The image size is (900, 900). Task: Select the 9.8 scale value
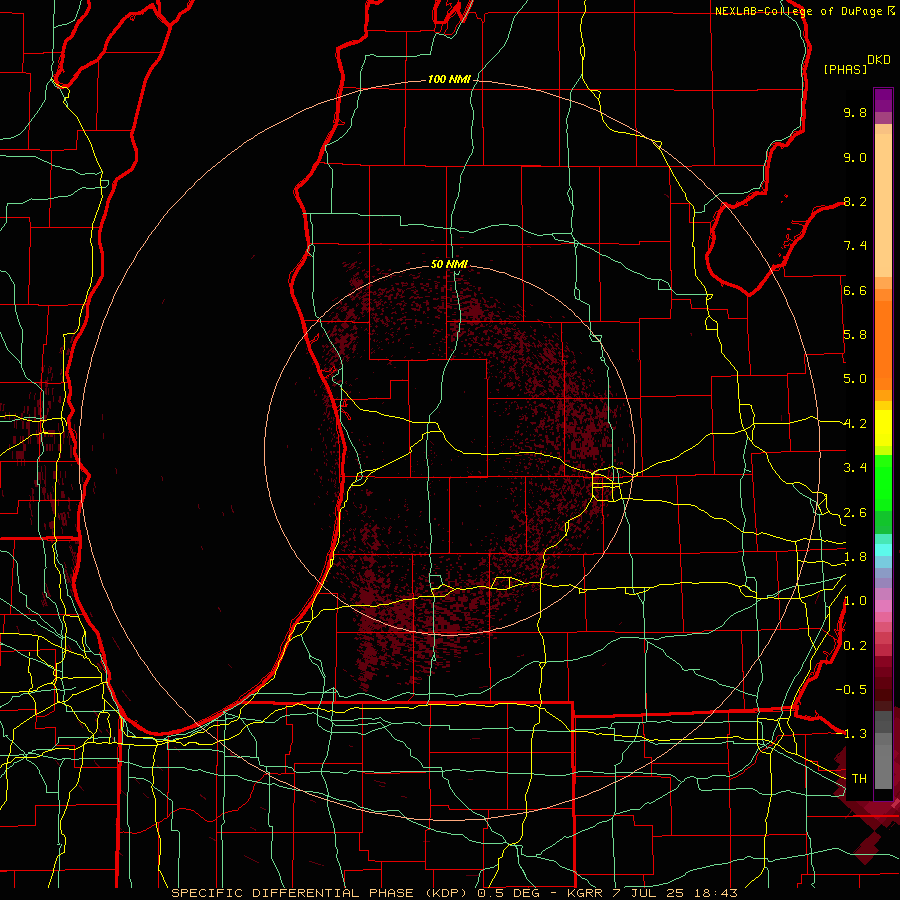coord(855,112)
